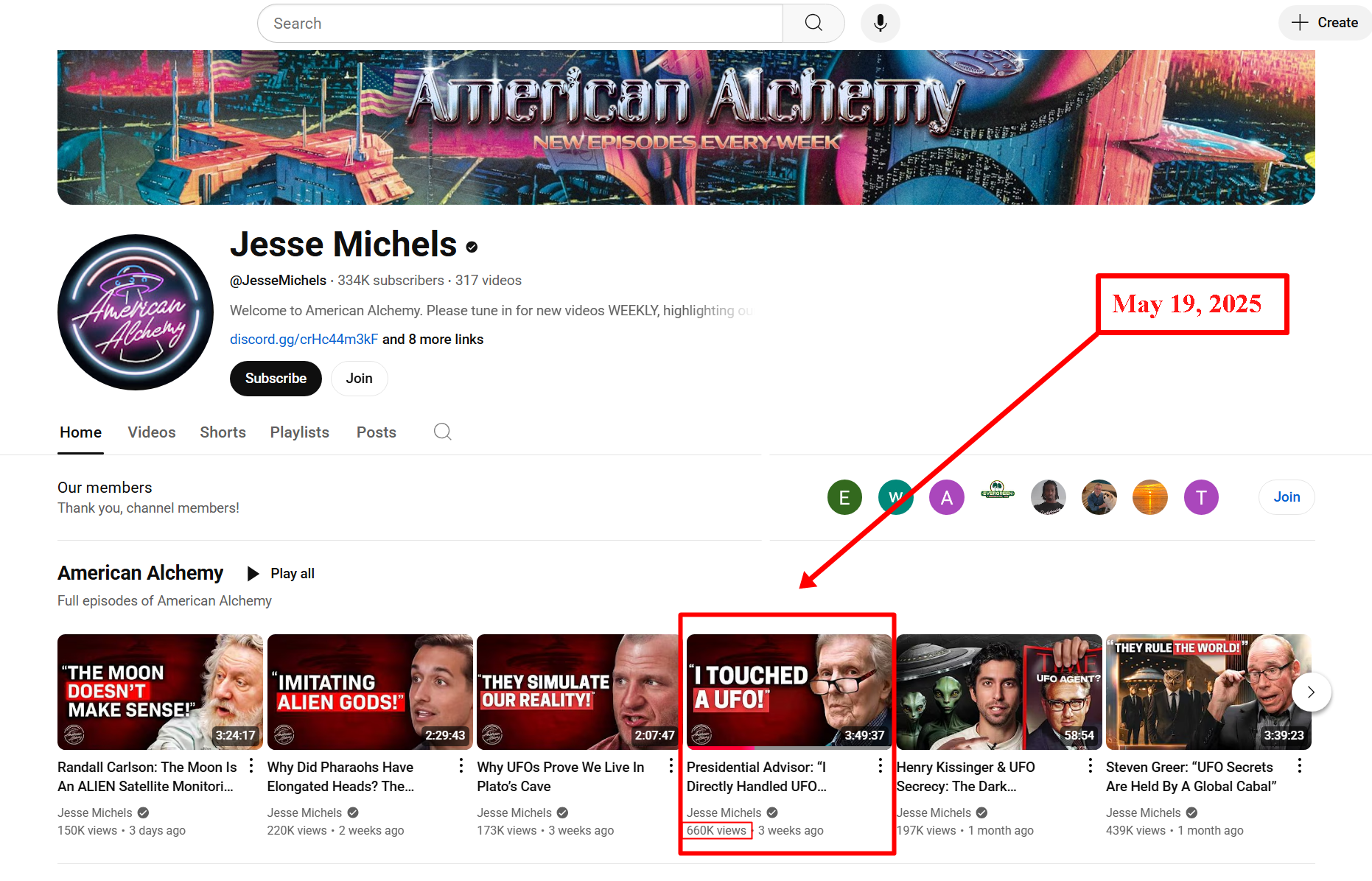Open Henry Kissinger & UFO Secrecy title
The image size is (1372, 881).
[x=966, y=777]
